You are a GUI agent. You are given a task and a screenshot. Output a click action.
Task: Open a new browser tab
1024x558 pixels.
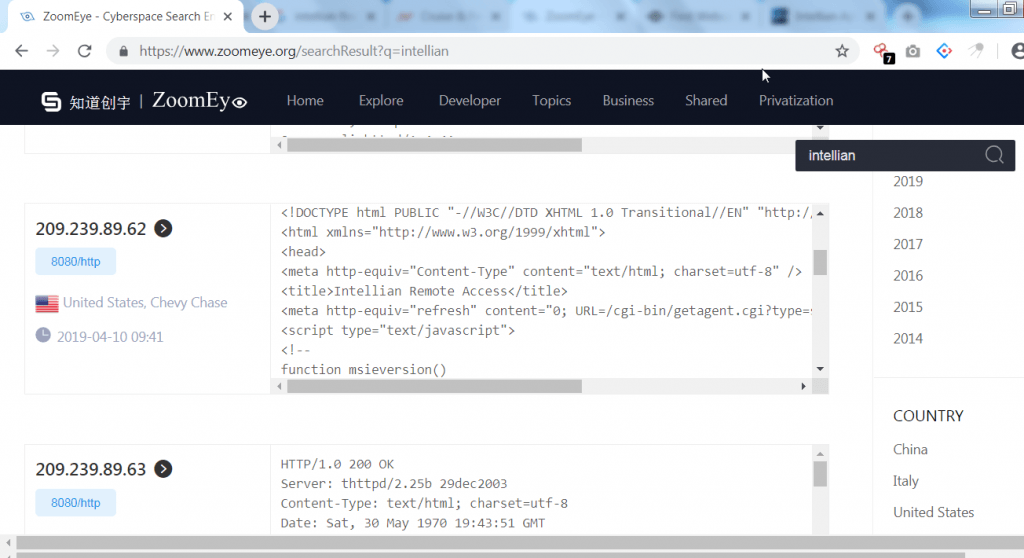tap(264, 16)
